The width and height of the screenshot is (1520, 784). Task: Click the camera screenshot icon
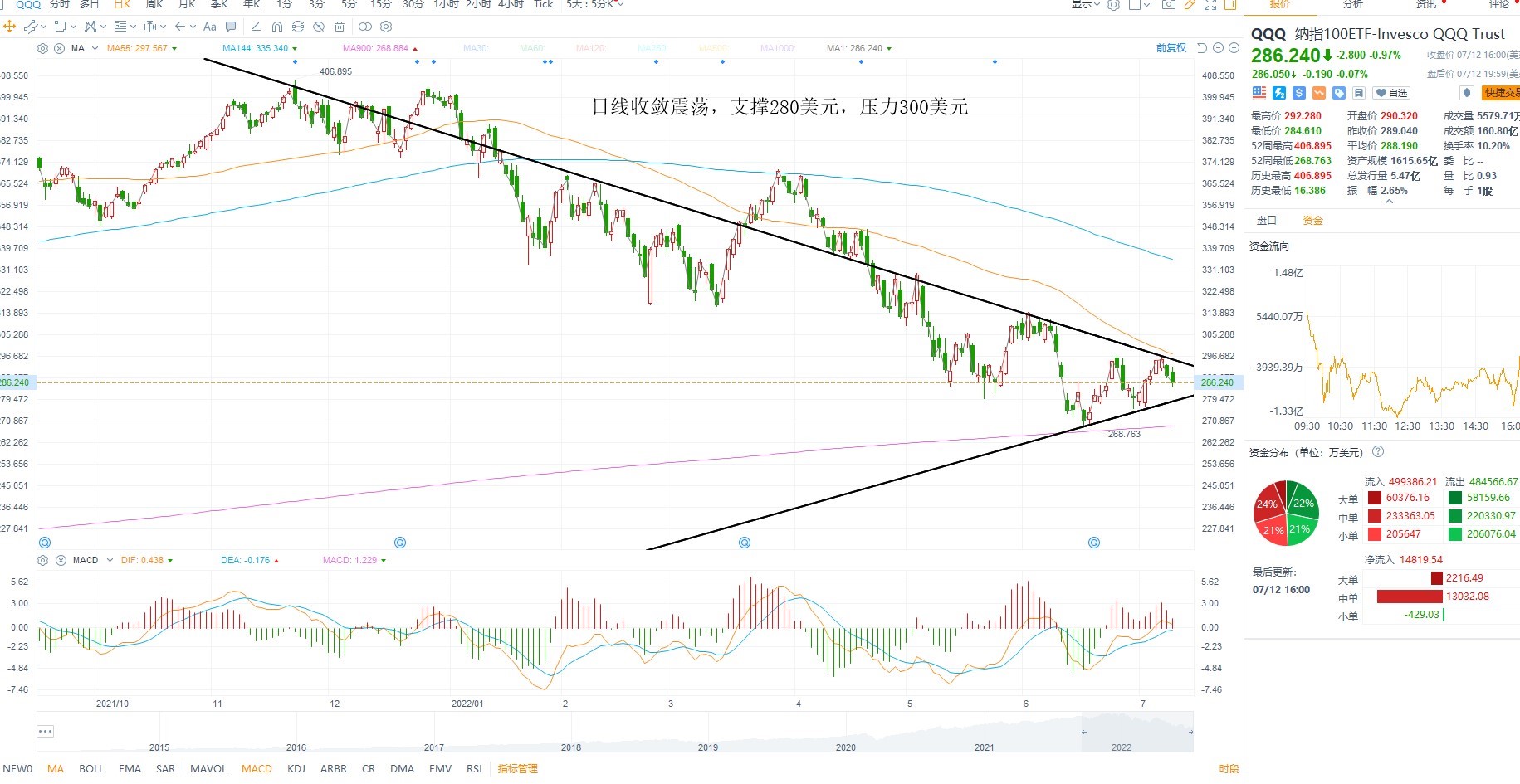(1168, 4)
